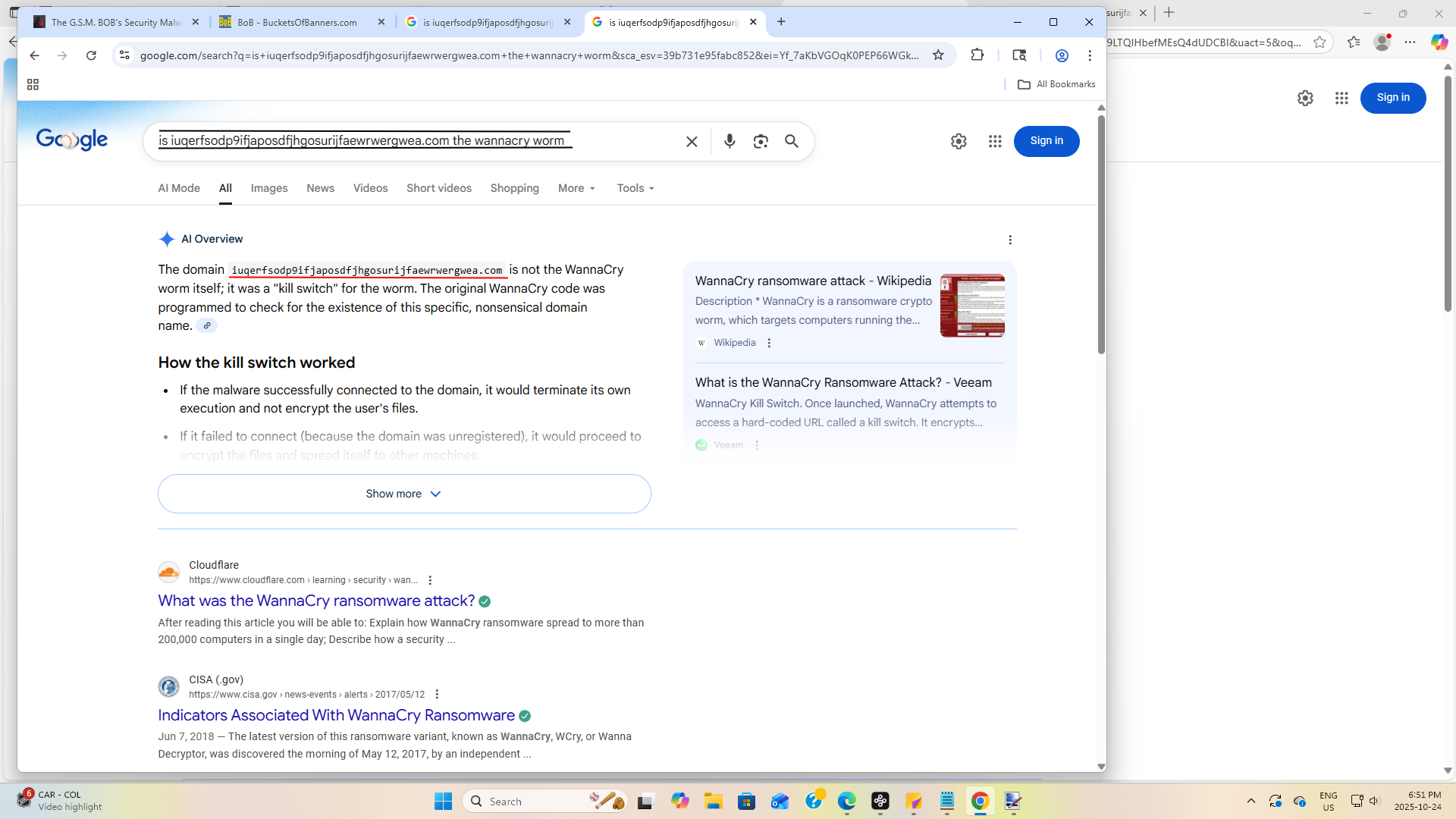The height and width of the screenshot is (819, 1456).
Task: Open Chrome's Extensions puzzle icon
Action: (977, 55)
